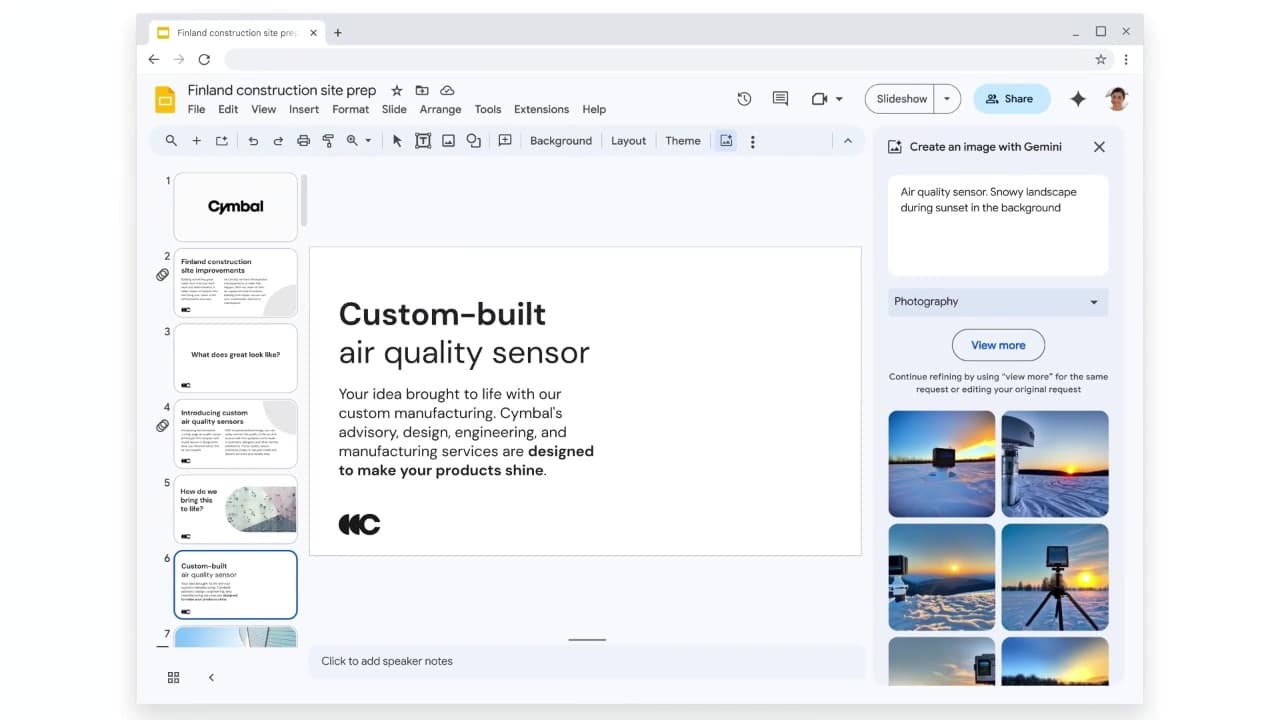Select the text box tool

(423, 141)
